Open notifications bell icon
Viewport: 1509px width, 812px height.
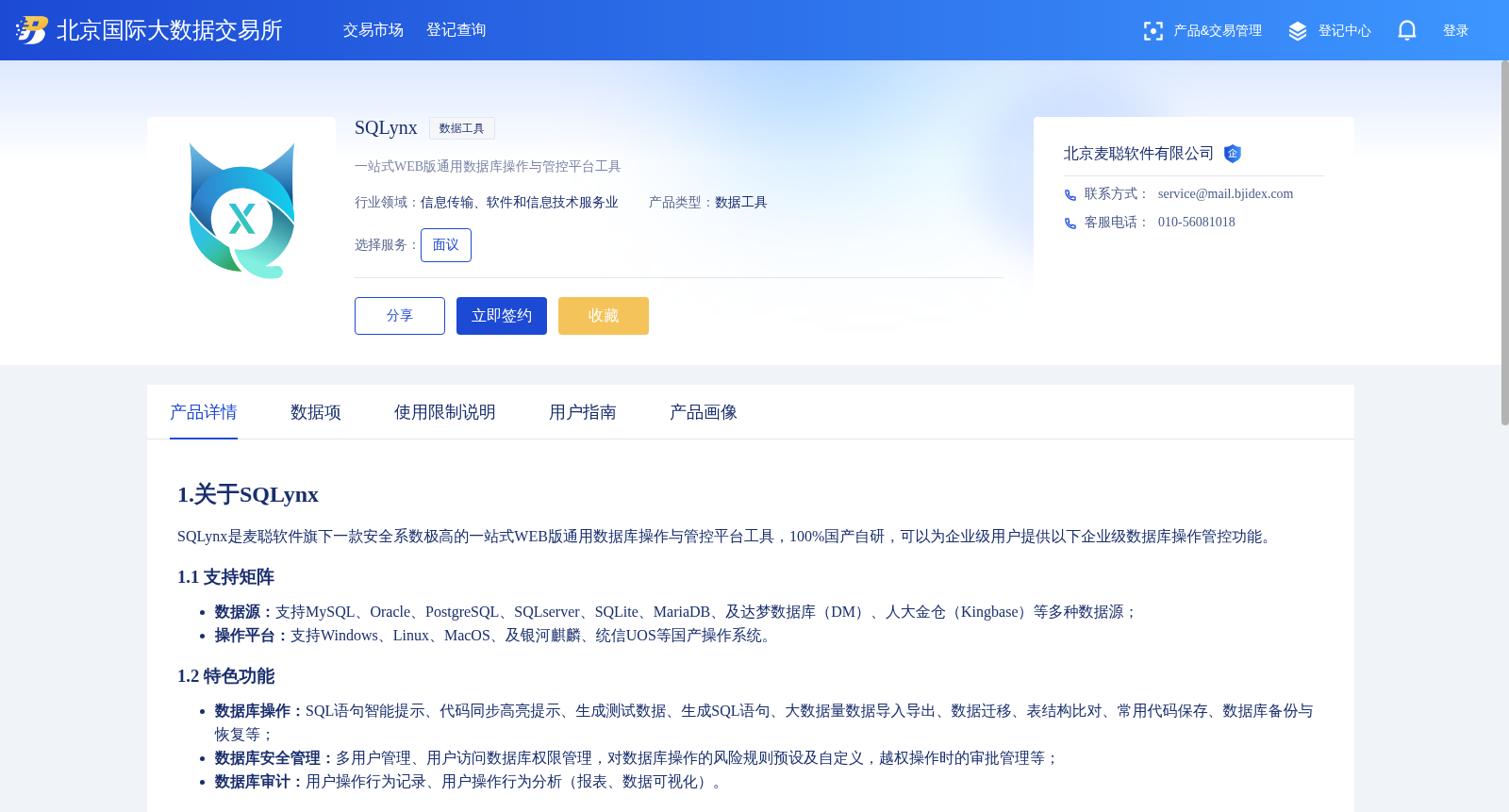(1407, 31)
